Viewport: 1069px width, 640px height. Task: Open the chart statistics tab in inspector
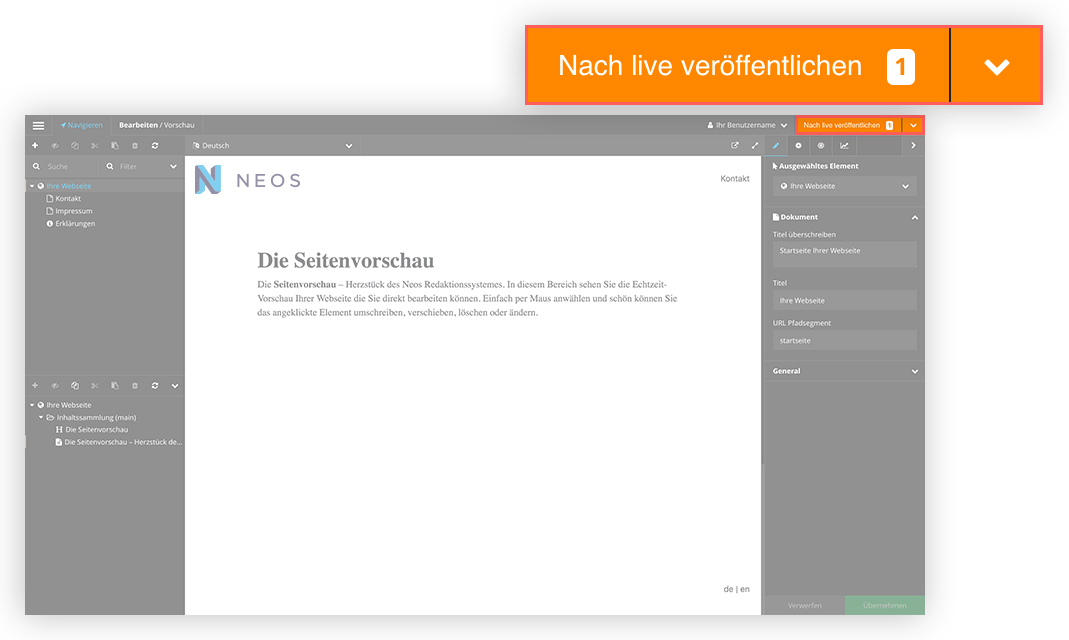[x=844, y=146]
